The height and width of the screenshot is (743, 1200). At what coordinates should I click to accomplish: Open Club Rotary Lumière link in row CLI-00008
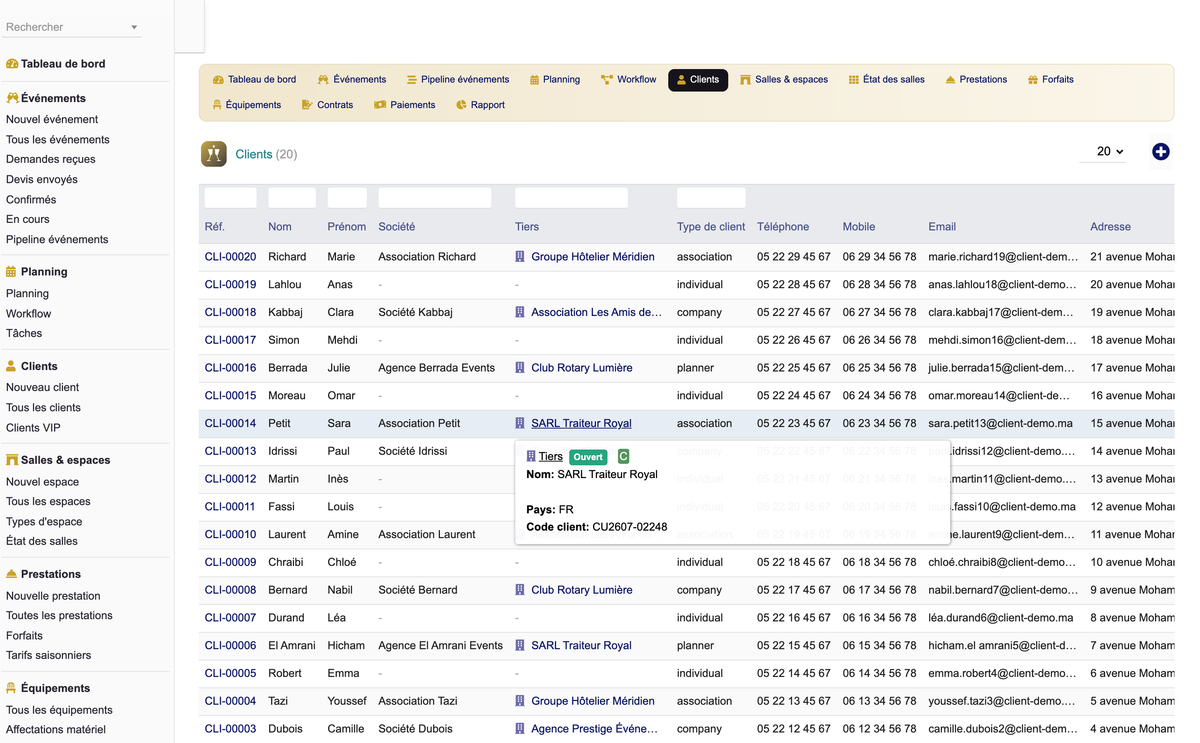pos(582,590)
